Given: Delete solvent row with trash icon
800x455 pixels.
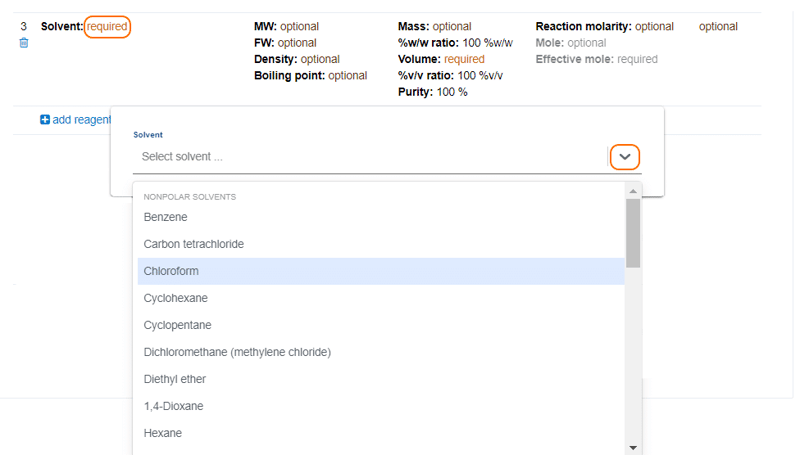Looking at the screenshot, I should [x=23, y=43].
